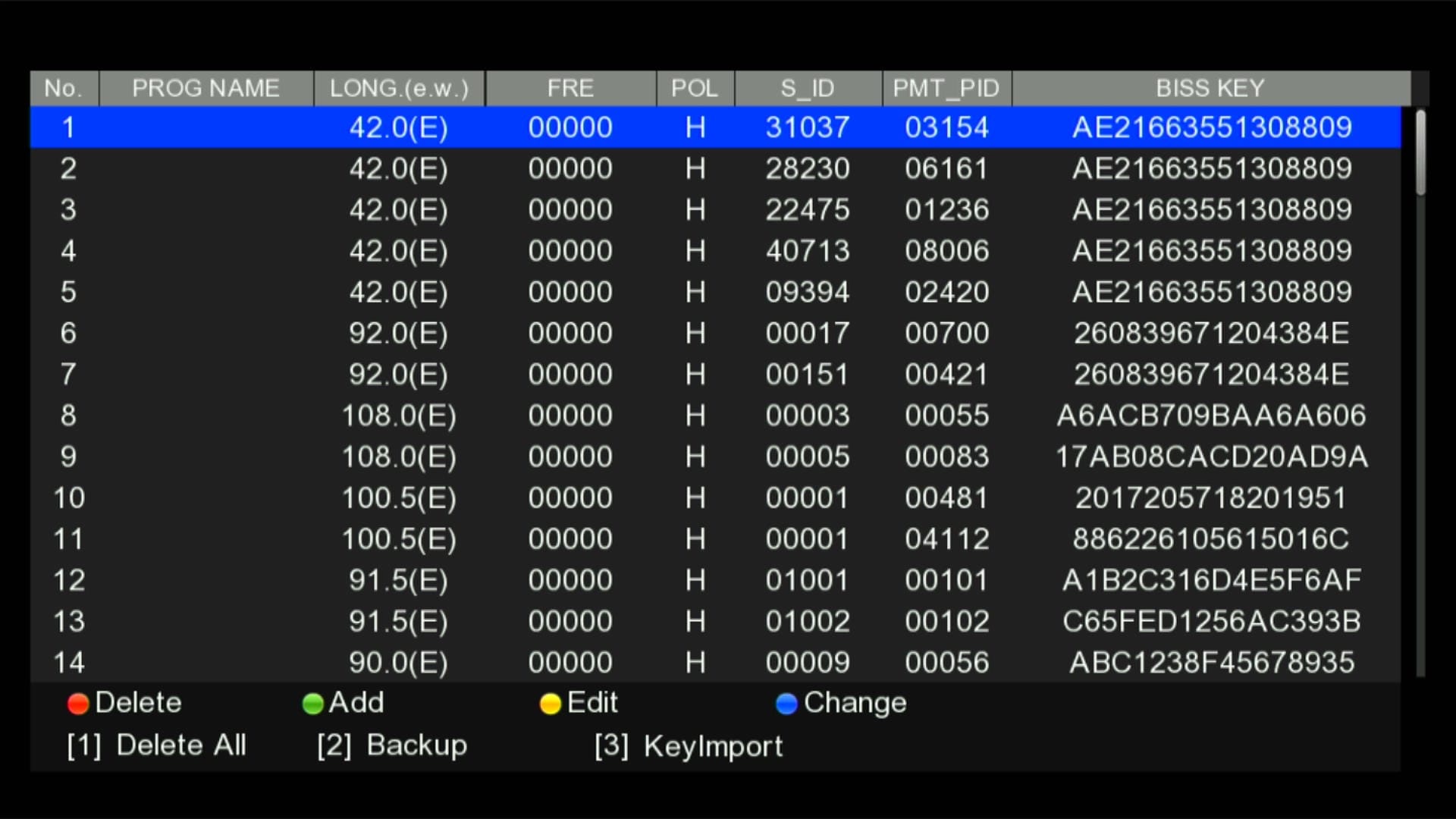Image resolution: width=1456 pixels, height=819 pixels.
Task: Select the [1] Delete All option
Action: point(156,745)
